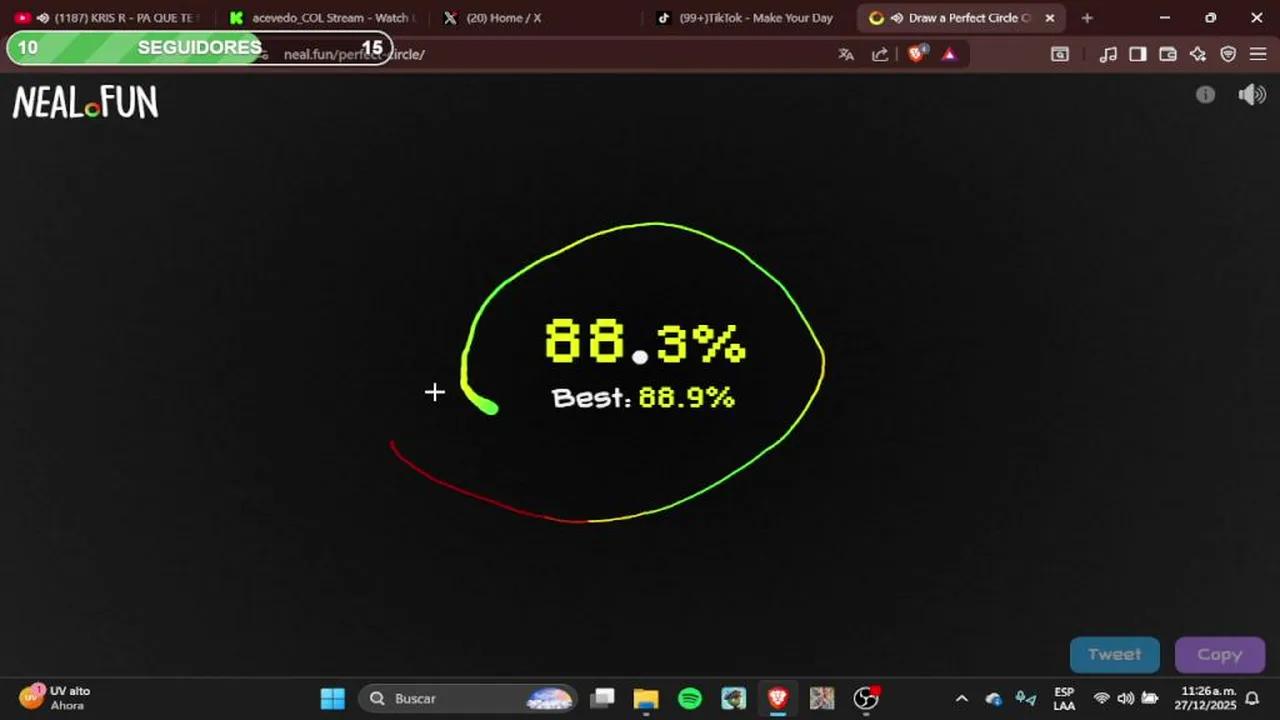
Task: Open the notifications bell icon
Action: (1252, 698)
